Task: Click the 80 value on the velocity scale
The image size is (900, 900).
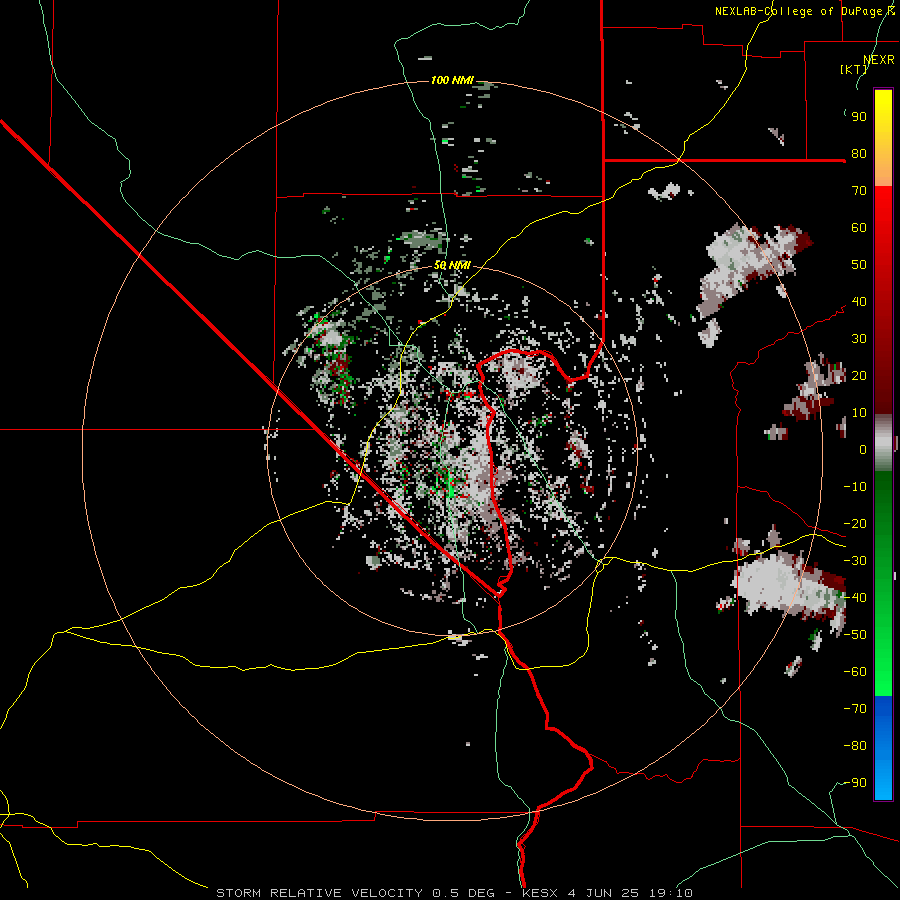Action: pyautogui.click(x=859, y=153)
